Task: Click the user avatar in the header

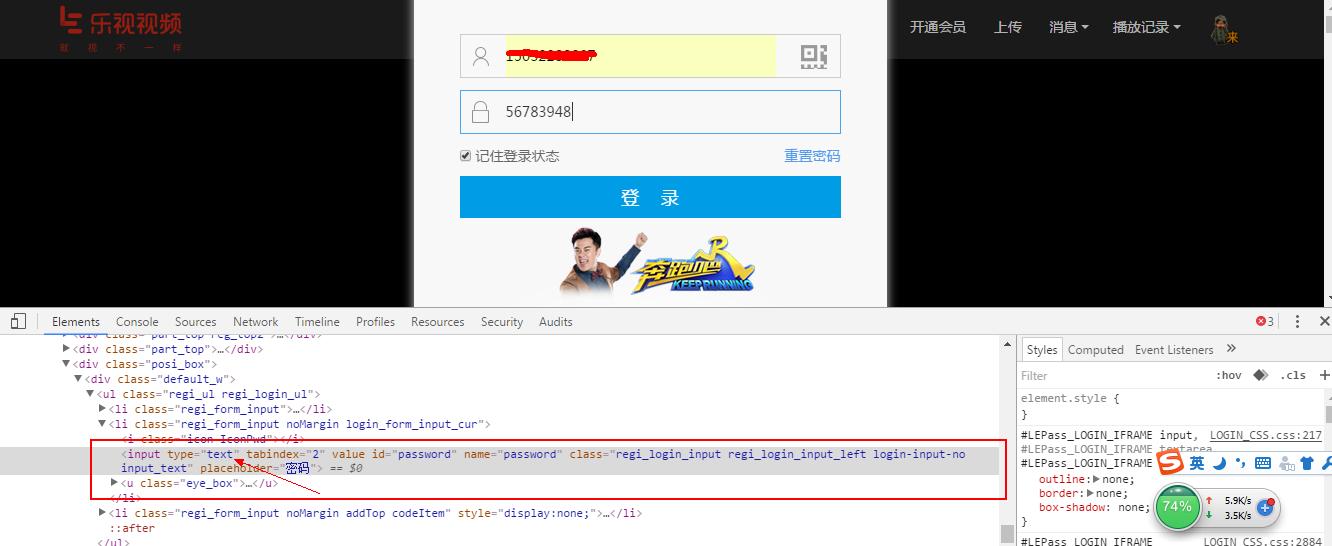Action: tap(1222, 29)
